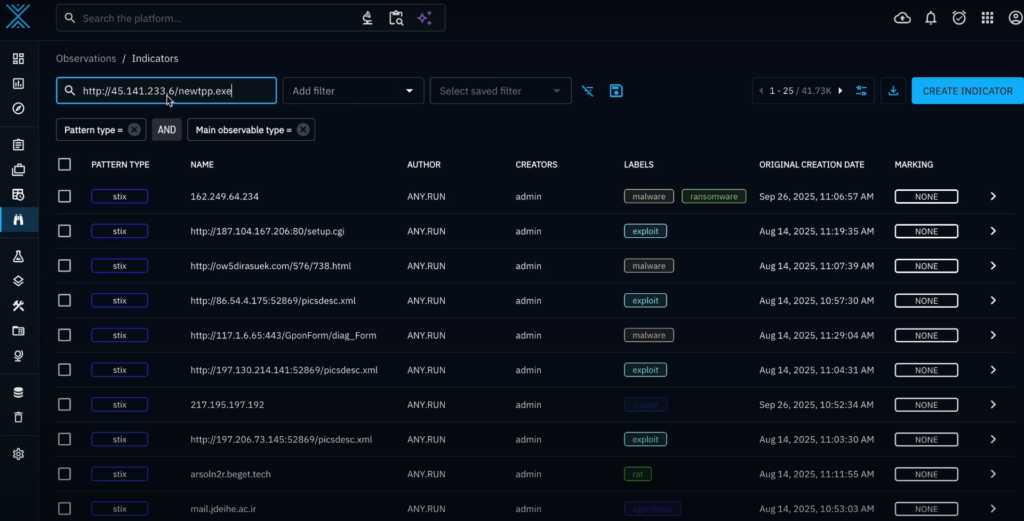
Task: Open the Trash icon in sidebar
Action: click(x=18, y=417)
